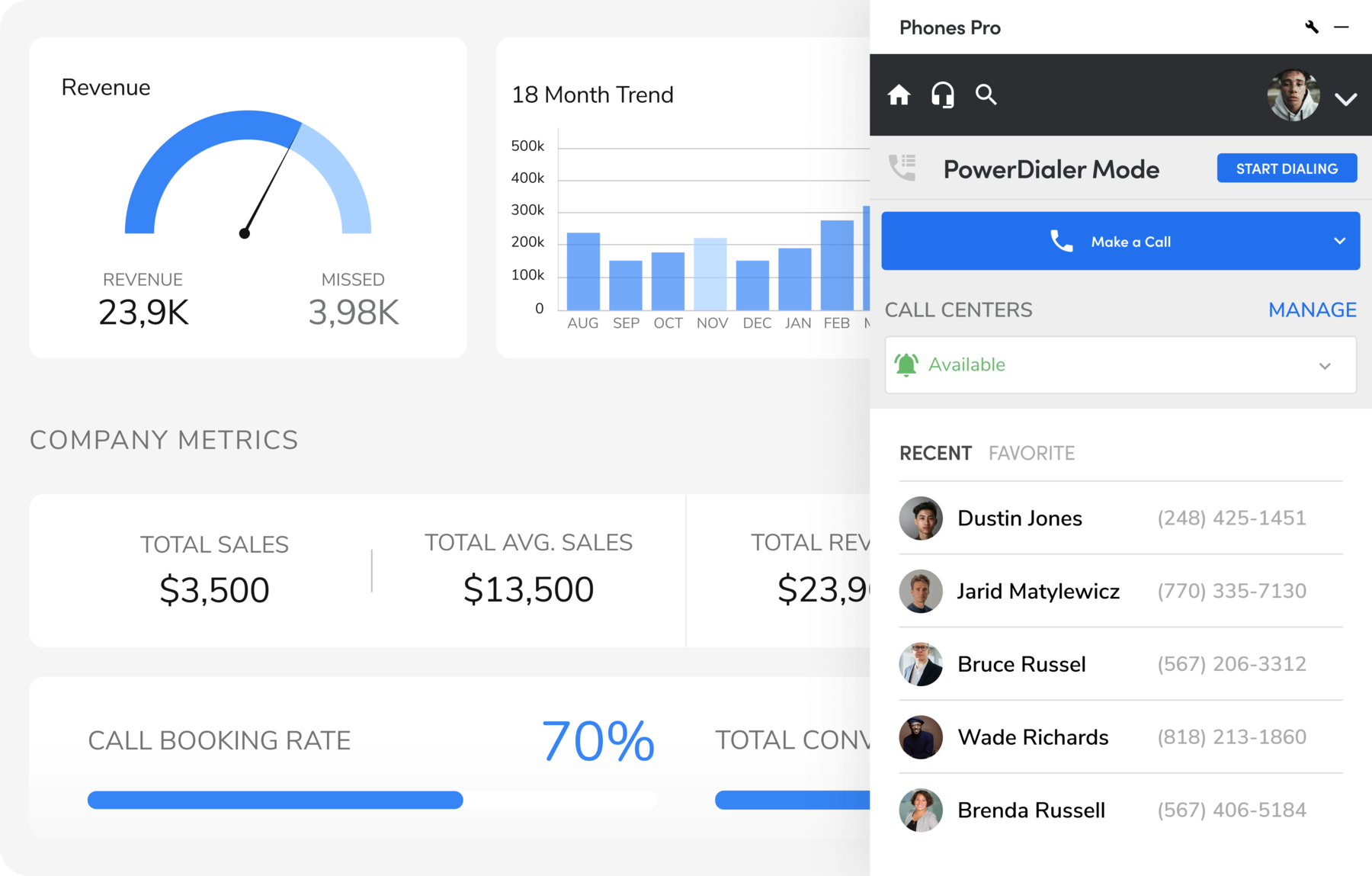Click the PowerDialer phone list icon
Image resolution: width=1372 pixels, height=876 pixels.
pos(903,168)
